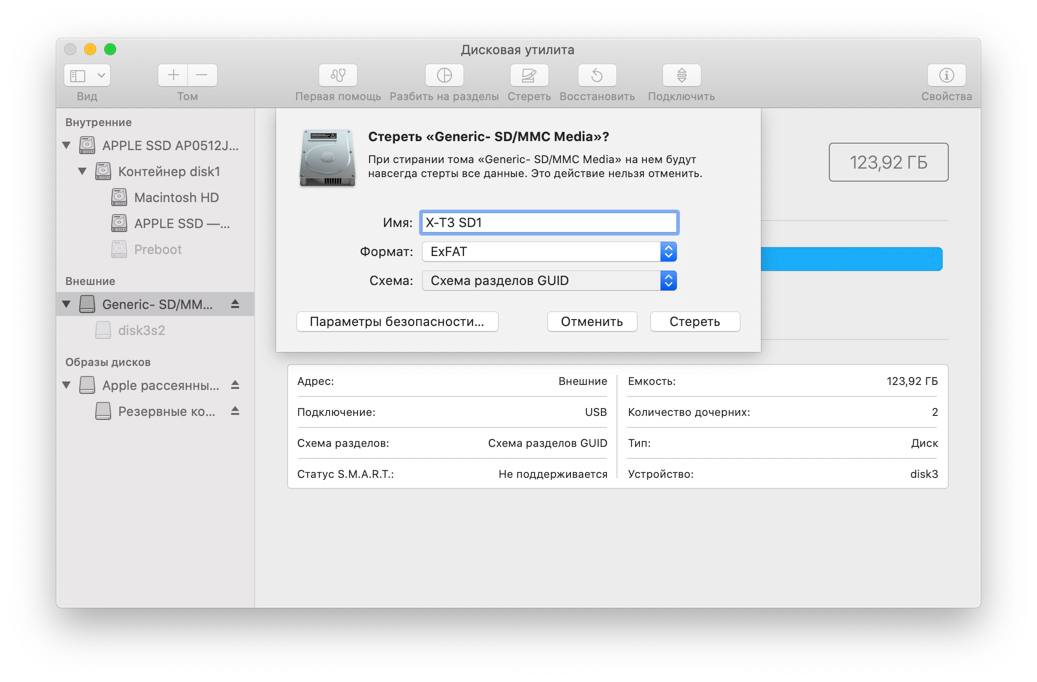Click the Restore toolbar icon
The image size is (1037, 682).
click(597, 75)
